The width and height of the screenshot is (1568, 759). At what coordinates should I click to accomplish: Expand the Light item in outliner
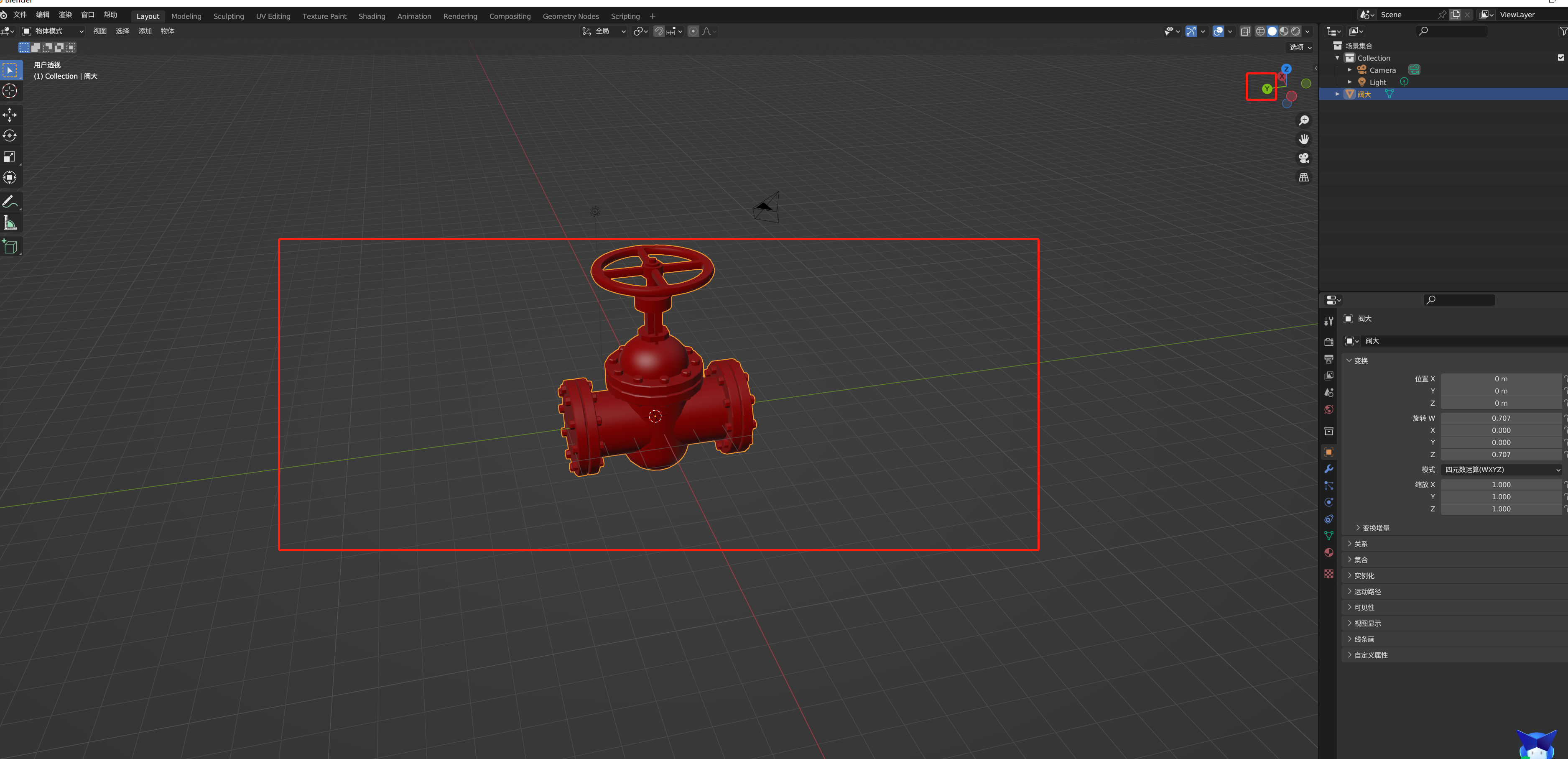coord(1349,82)
